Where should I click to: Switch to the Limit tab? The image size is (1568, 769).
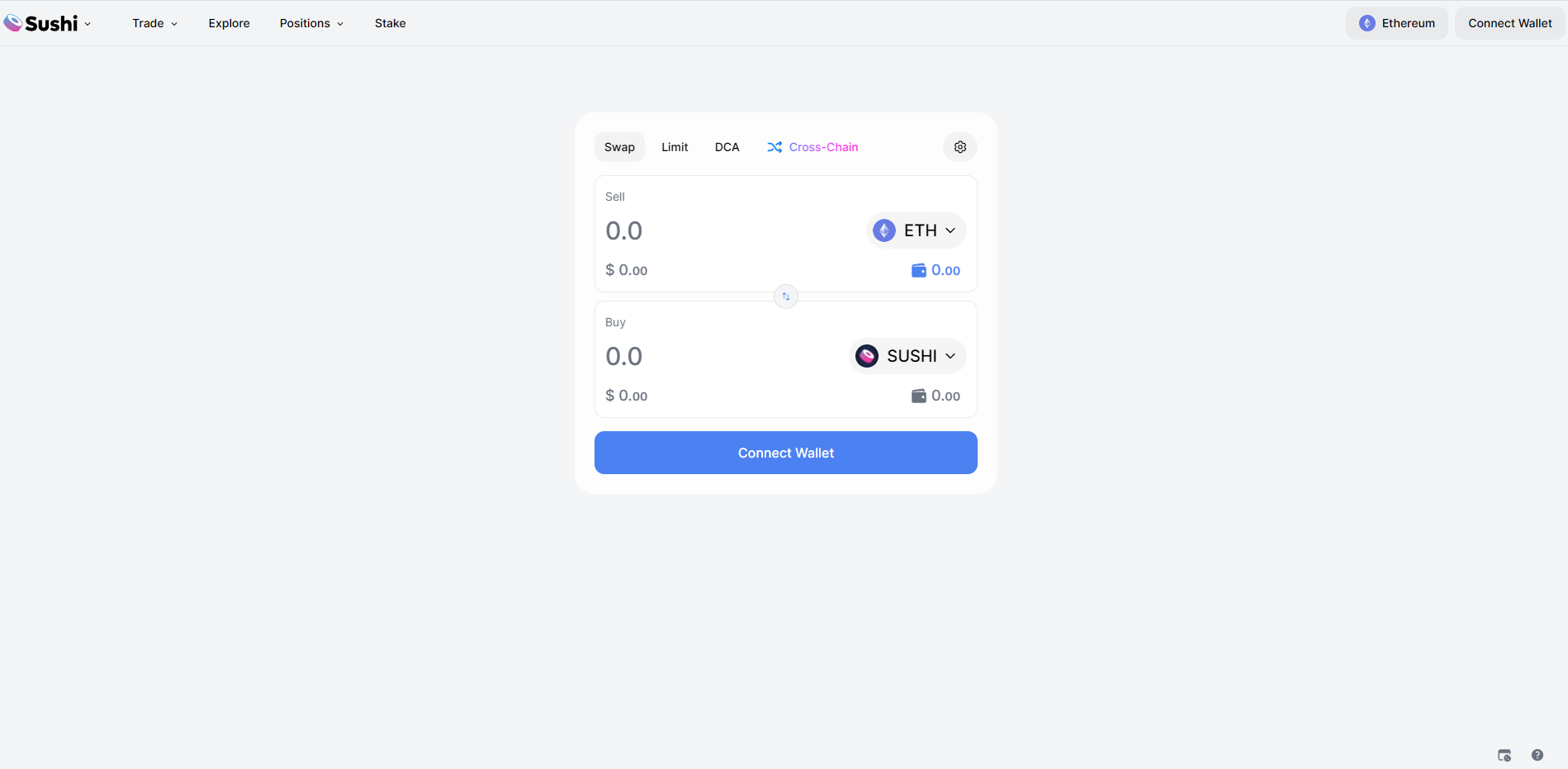click(675, 147)
